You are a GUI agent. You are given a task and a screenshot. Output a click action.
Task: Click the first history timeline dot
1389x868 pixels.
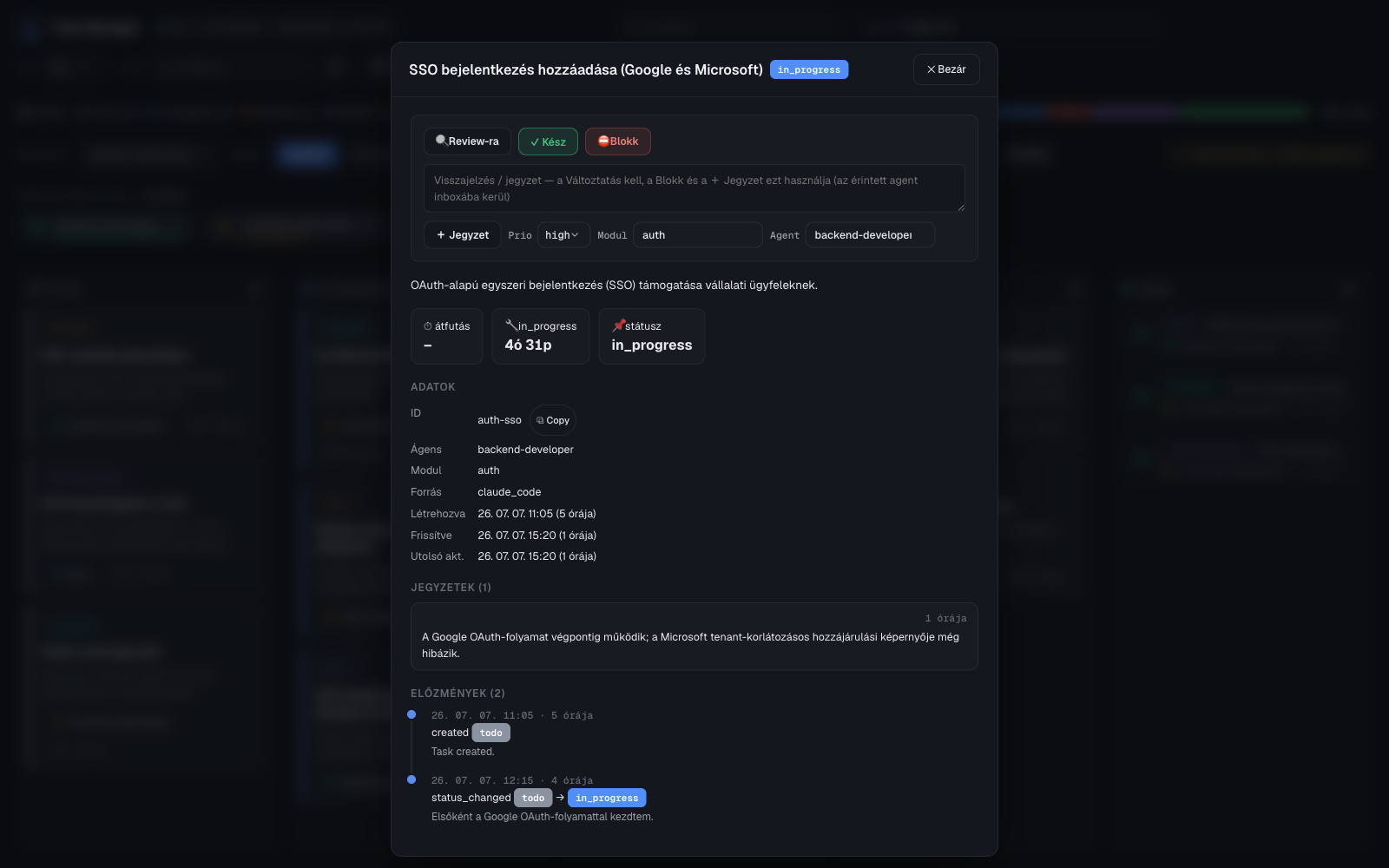(411, 714)
